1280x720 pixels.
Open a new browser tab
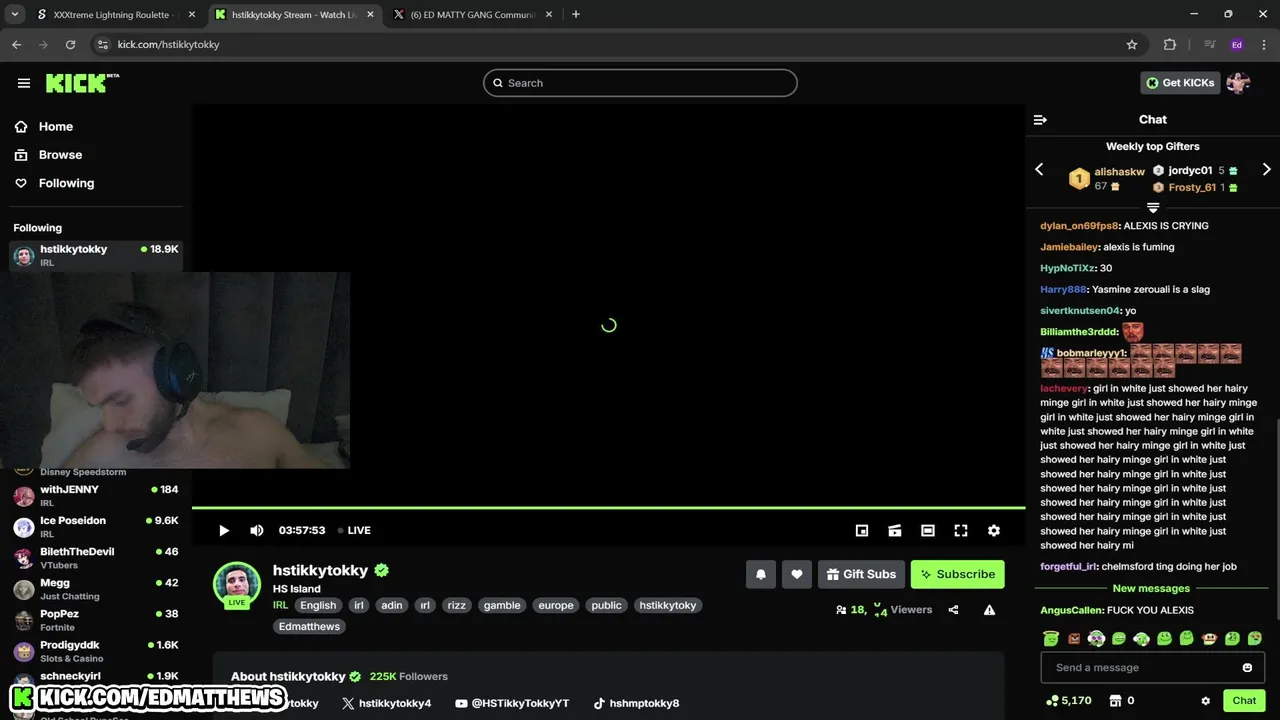tap(576, 15)
